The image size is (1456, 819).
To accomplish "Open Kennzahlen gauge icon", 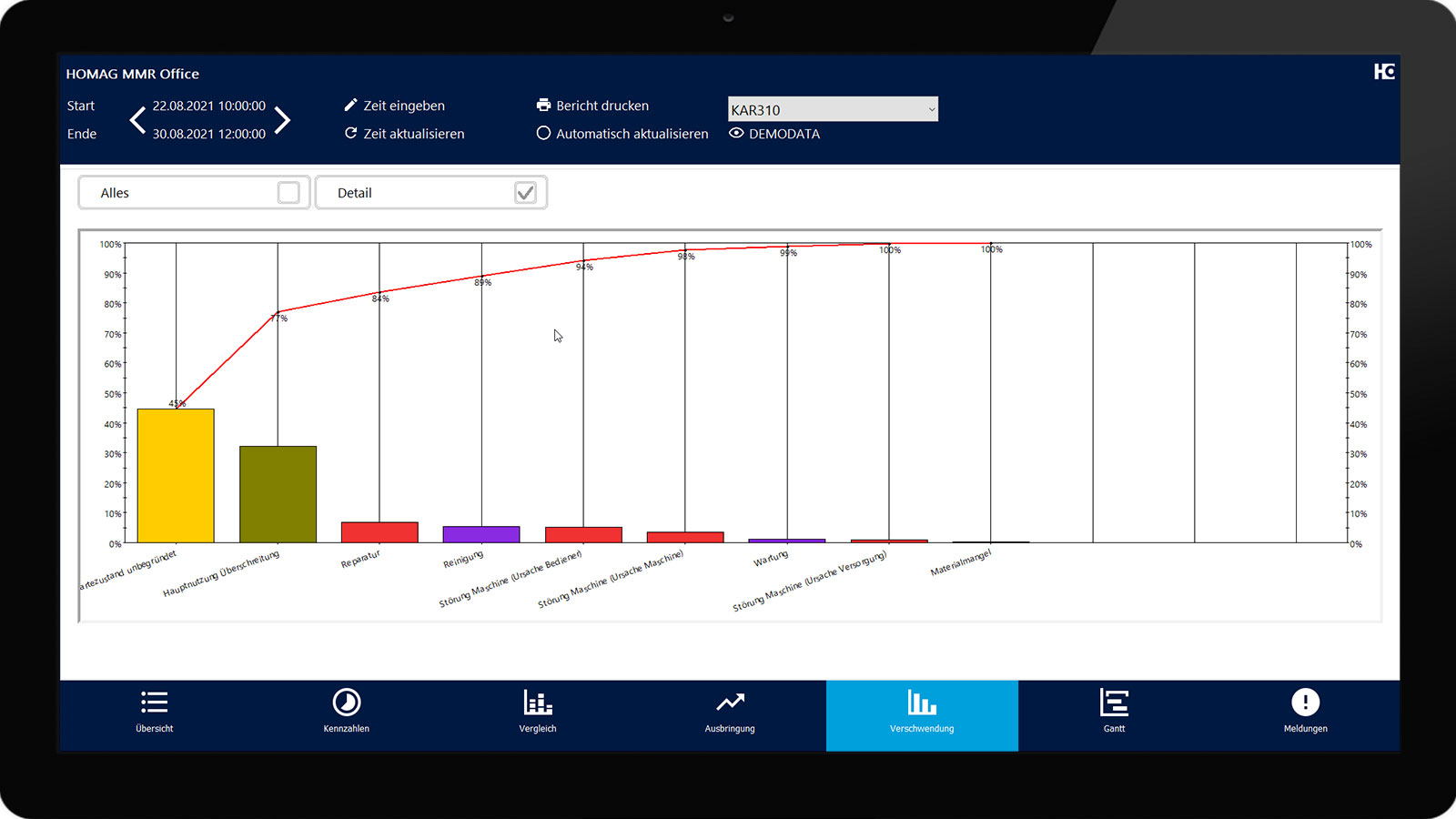I will 346,703.
